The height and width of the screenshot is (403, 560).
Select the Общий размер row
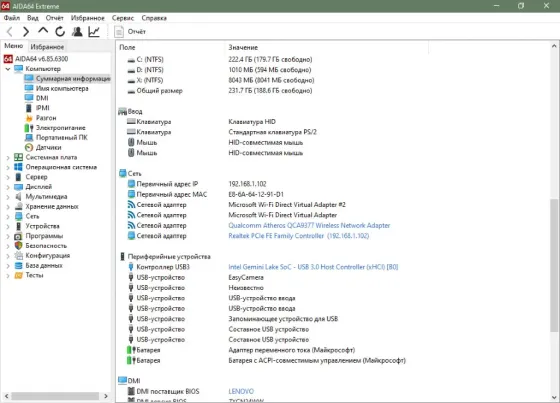pyautogui.click(x=219, y=91)
